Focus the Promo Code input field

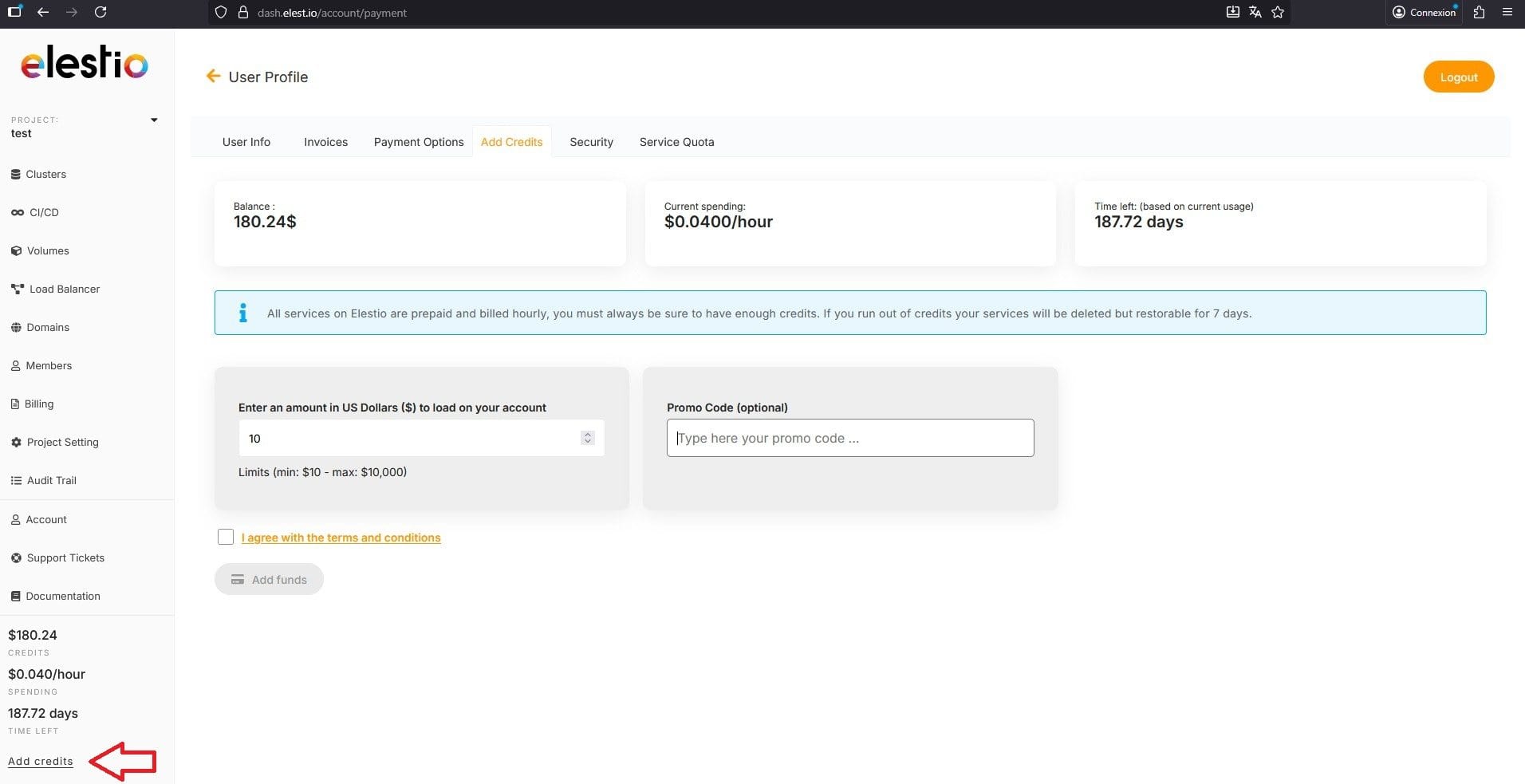click(x=849, y=438)
